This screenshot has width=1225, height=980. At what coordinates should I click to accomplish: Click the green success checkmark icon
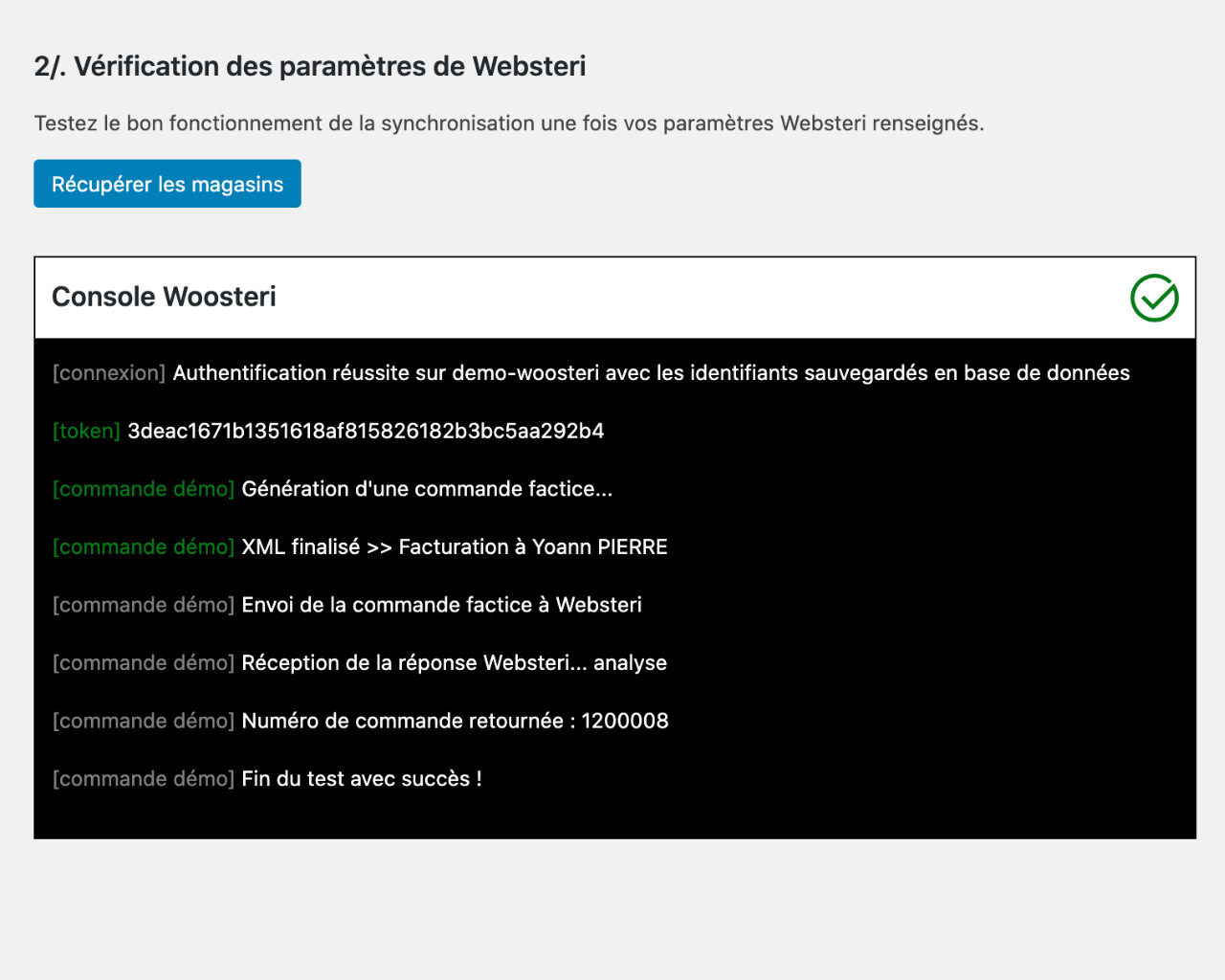(x=1154, y=298)
